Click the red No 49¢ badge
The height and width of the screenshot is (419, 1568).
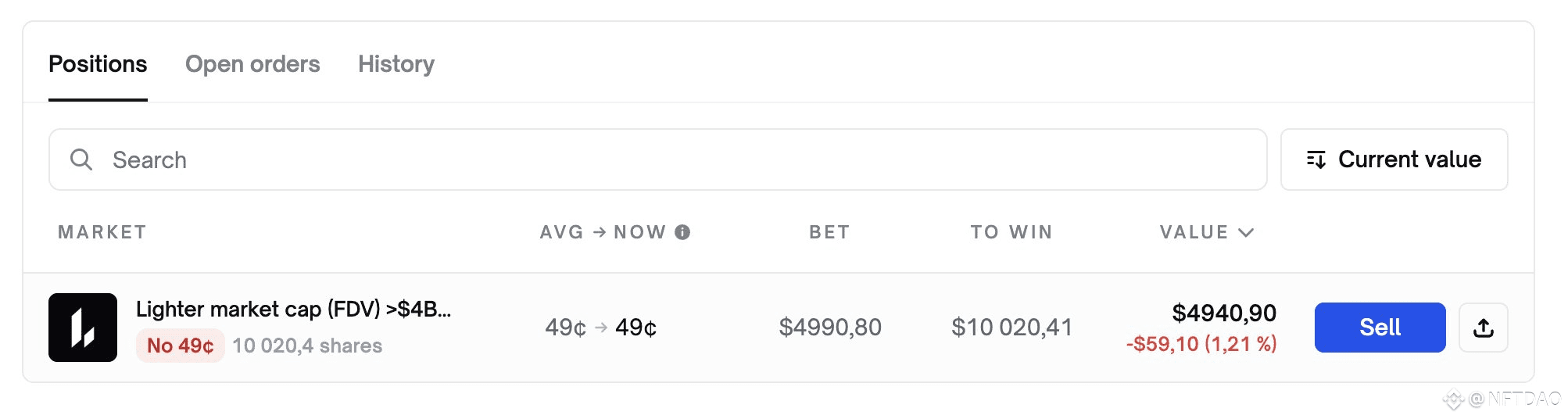(181, 346)
